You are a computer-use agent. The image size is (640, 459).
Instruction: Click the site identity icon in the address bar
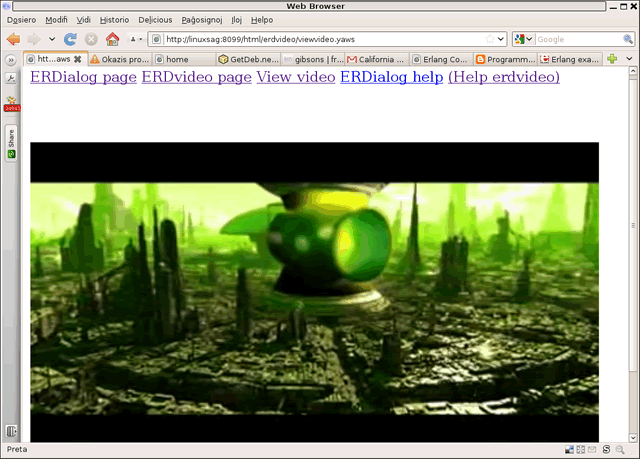click(x=156, y=39)
